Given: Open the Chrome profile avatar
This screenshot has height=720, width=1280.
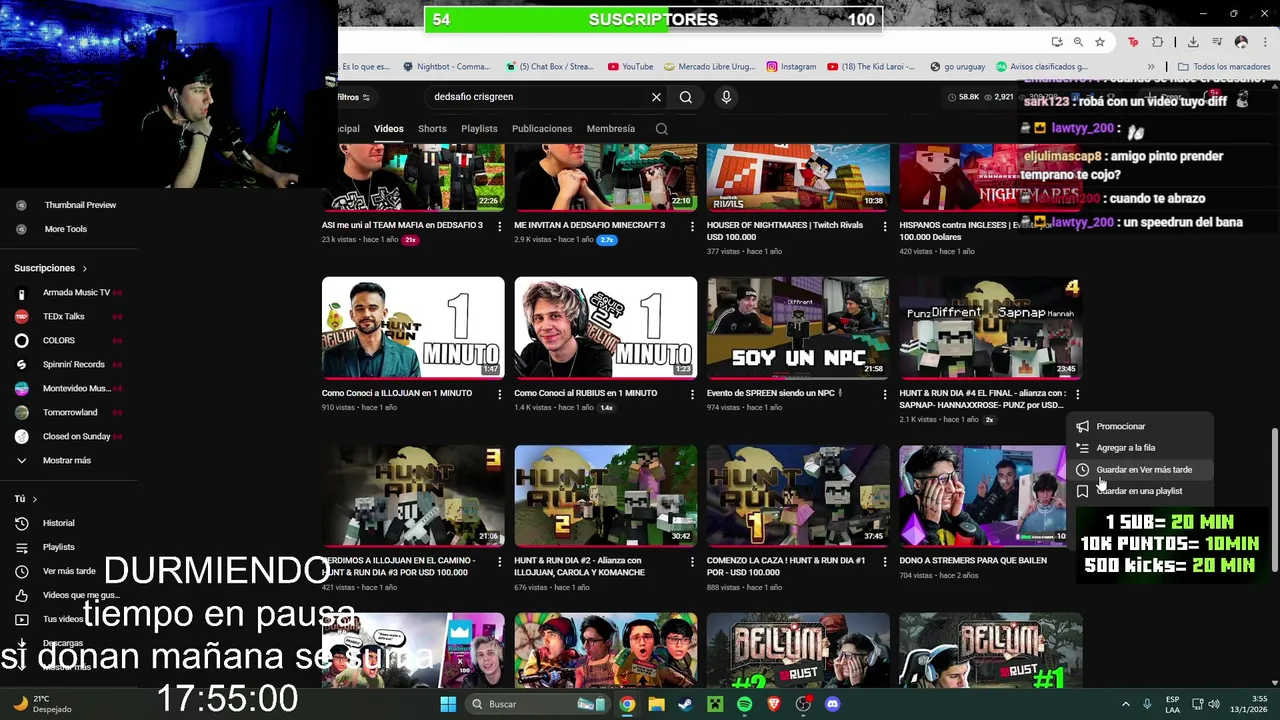Looking at the screenshot, I should pos(1241,42).
